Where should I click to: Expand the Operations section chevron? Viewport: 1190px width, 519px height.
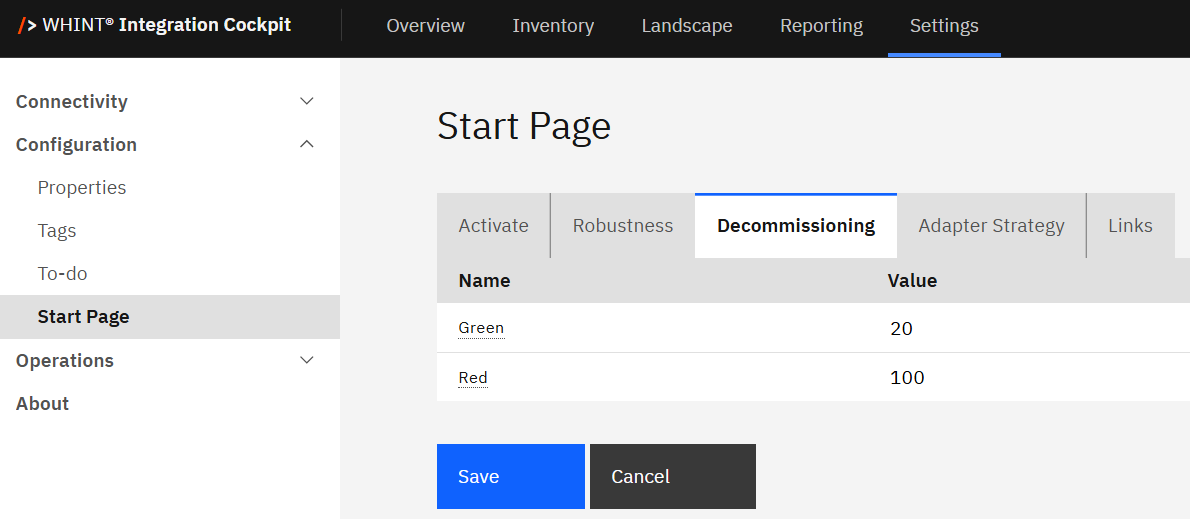(x=307, y=360)
